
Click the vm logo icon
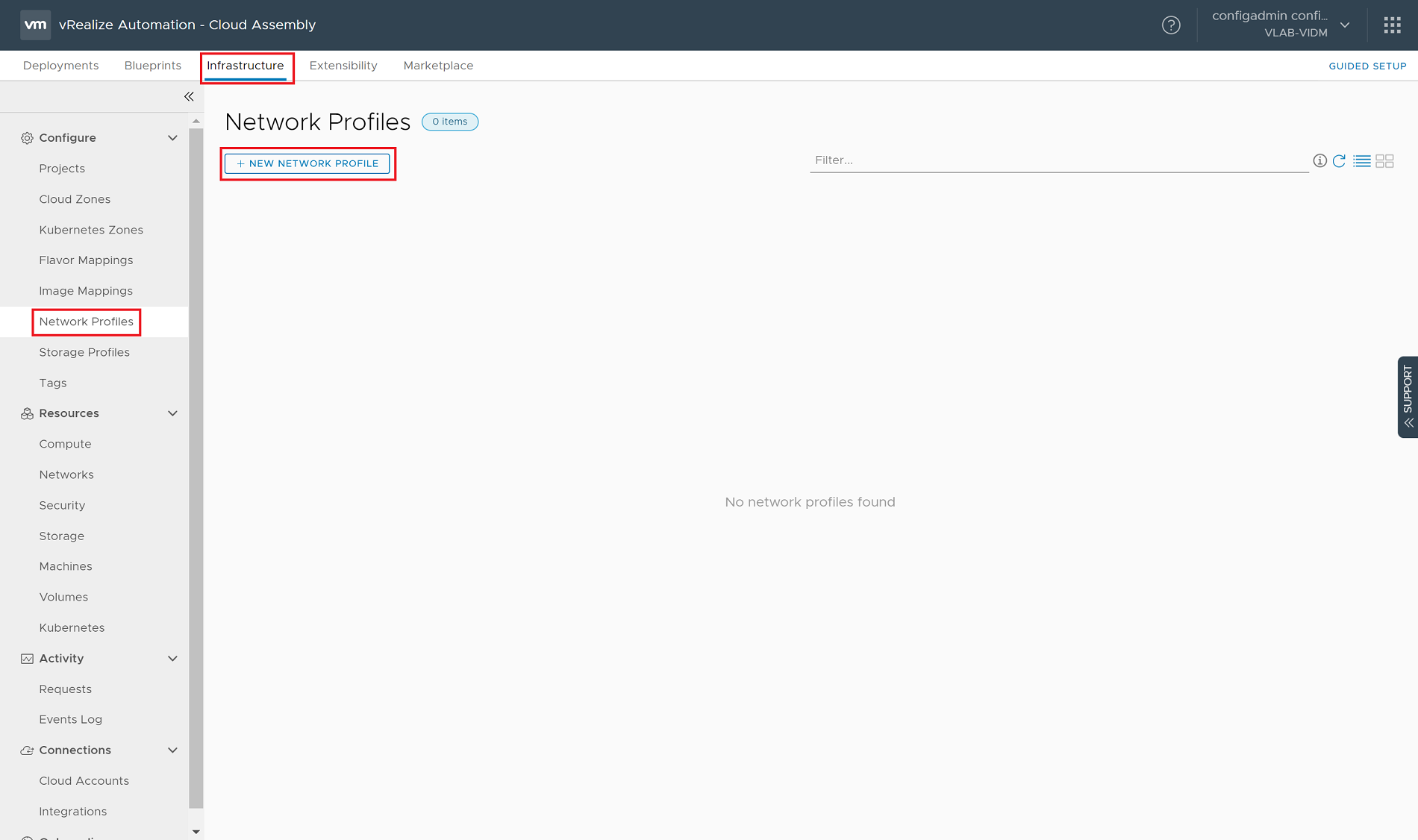35,25
